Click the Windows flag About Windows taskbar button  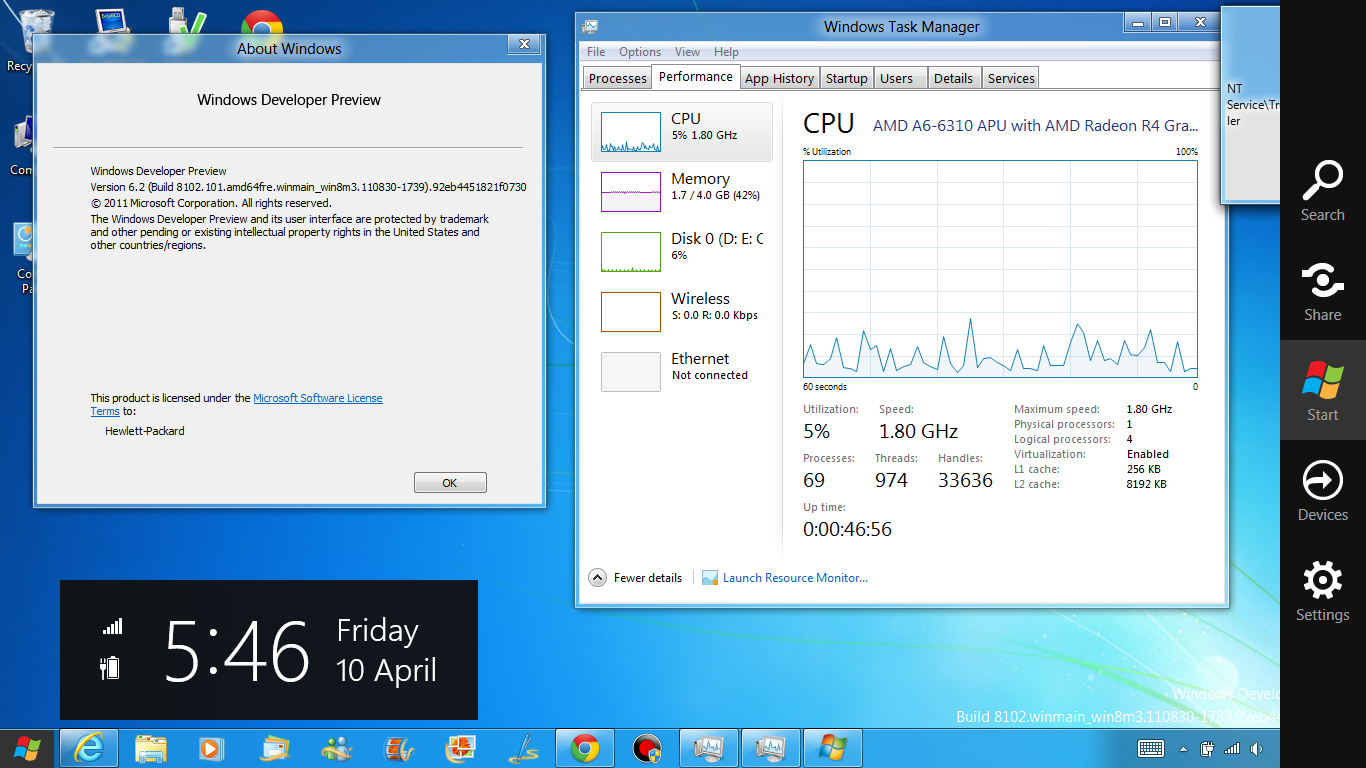(x=833, y=748)
